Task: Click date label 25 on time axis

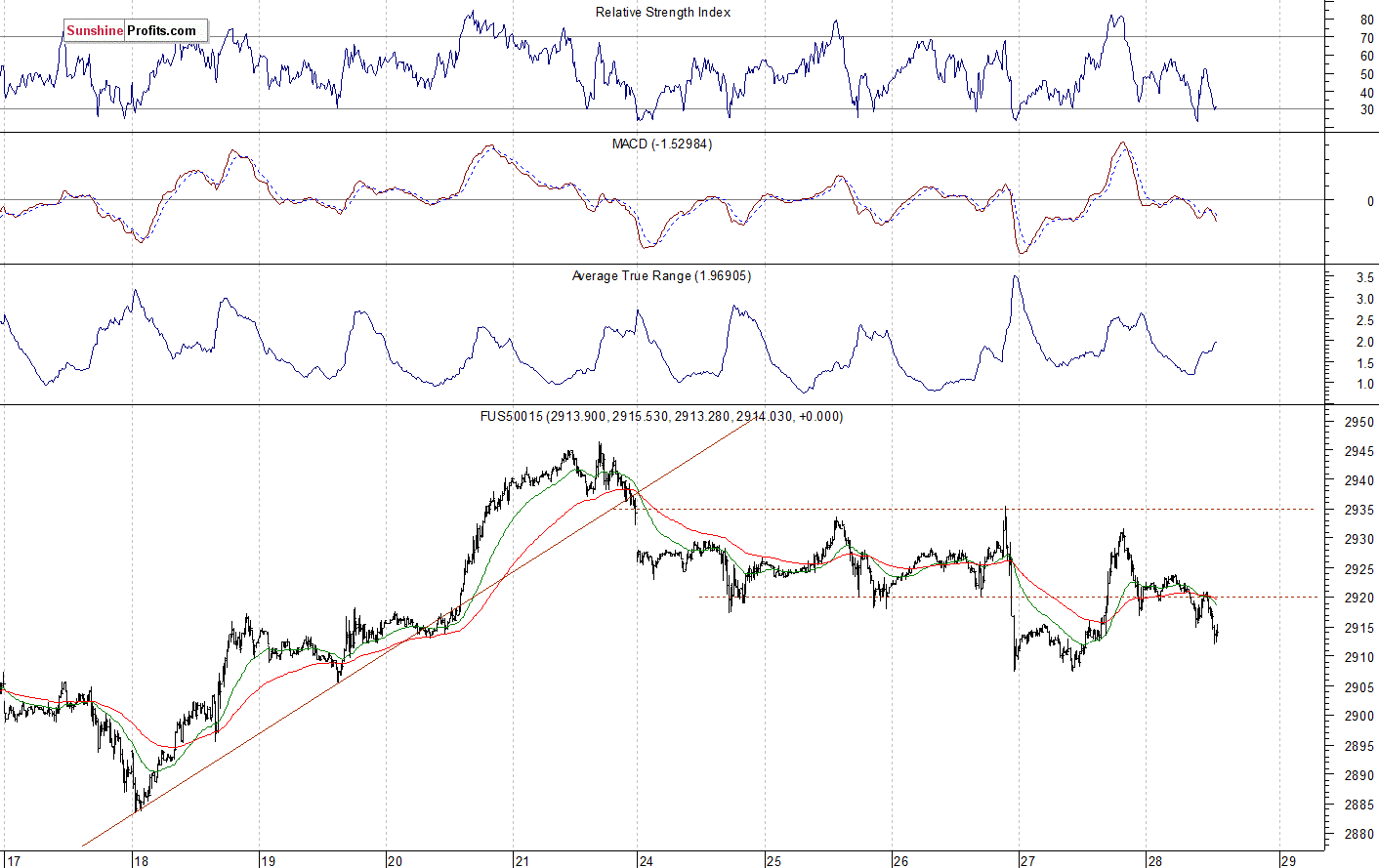Action: tap(773, 861)
